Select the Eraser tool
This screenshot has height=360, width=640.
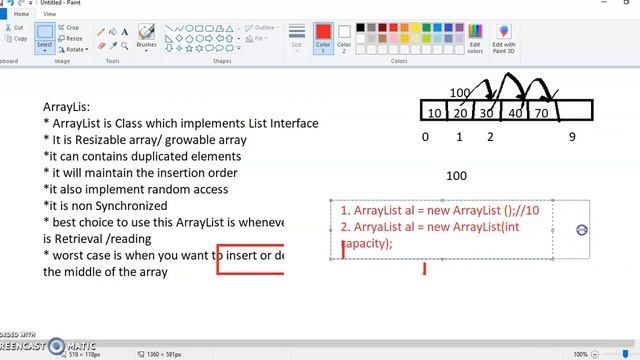coord(101,45)
